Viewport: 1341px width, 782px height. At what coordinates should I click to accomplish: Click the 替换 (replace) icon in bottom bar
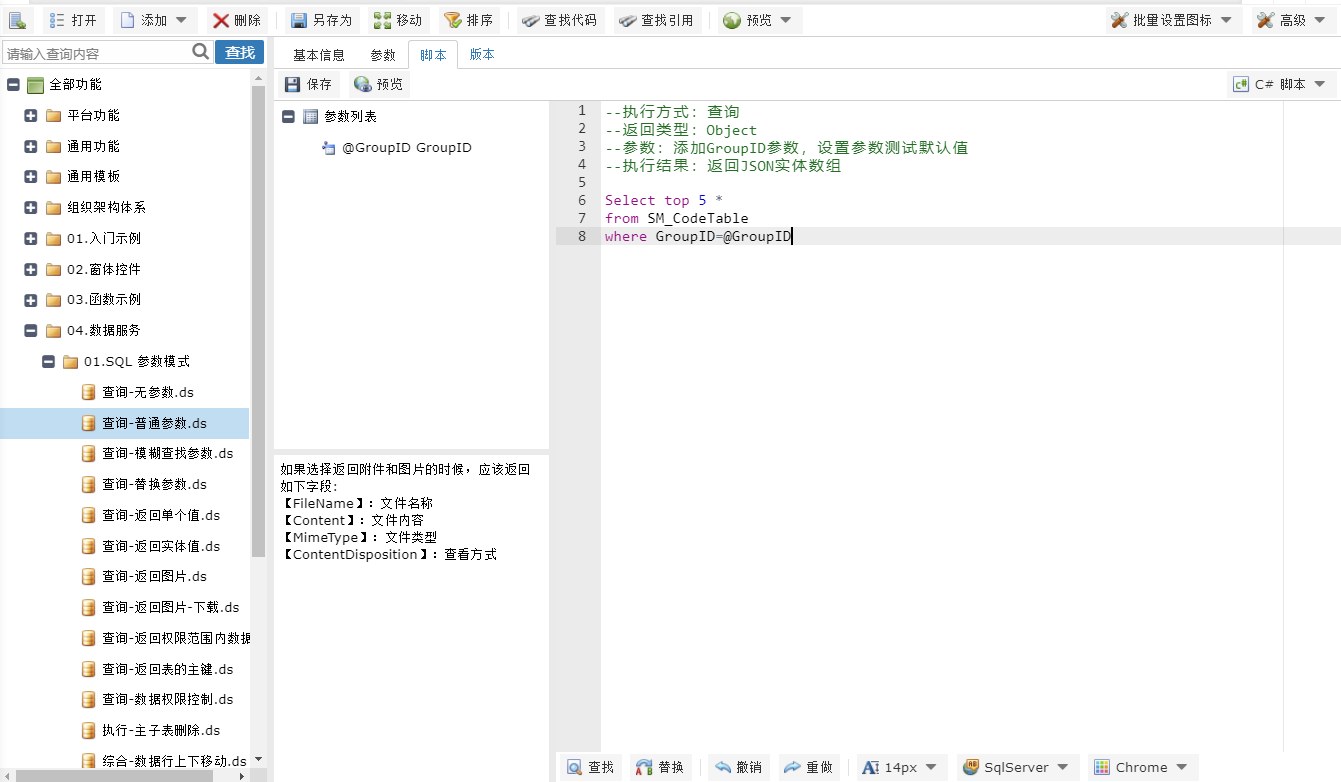click(644, 767)
